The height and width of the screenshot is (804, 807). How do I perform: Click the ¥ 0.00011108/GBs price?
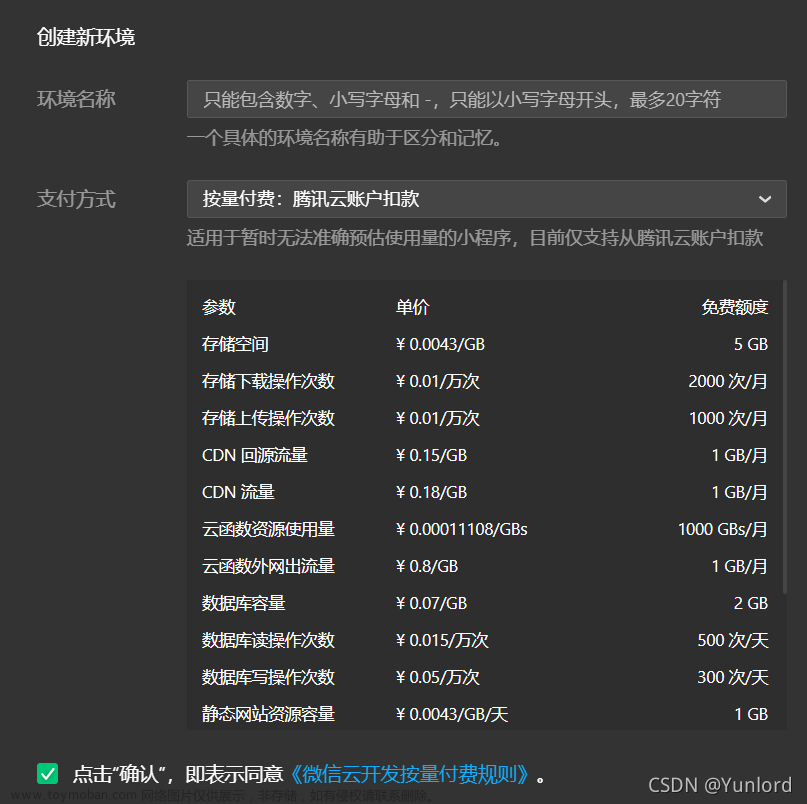[x=462, y=530]
